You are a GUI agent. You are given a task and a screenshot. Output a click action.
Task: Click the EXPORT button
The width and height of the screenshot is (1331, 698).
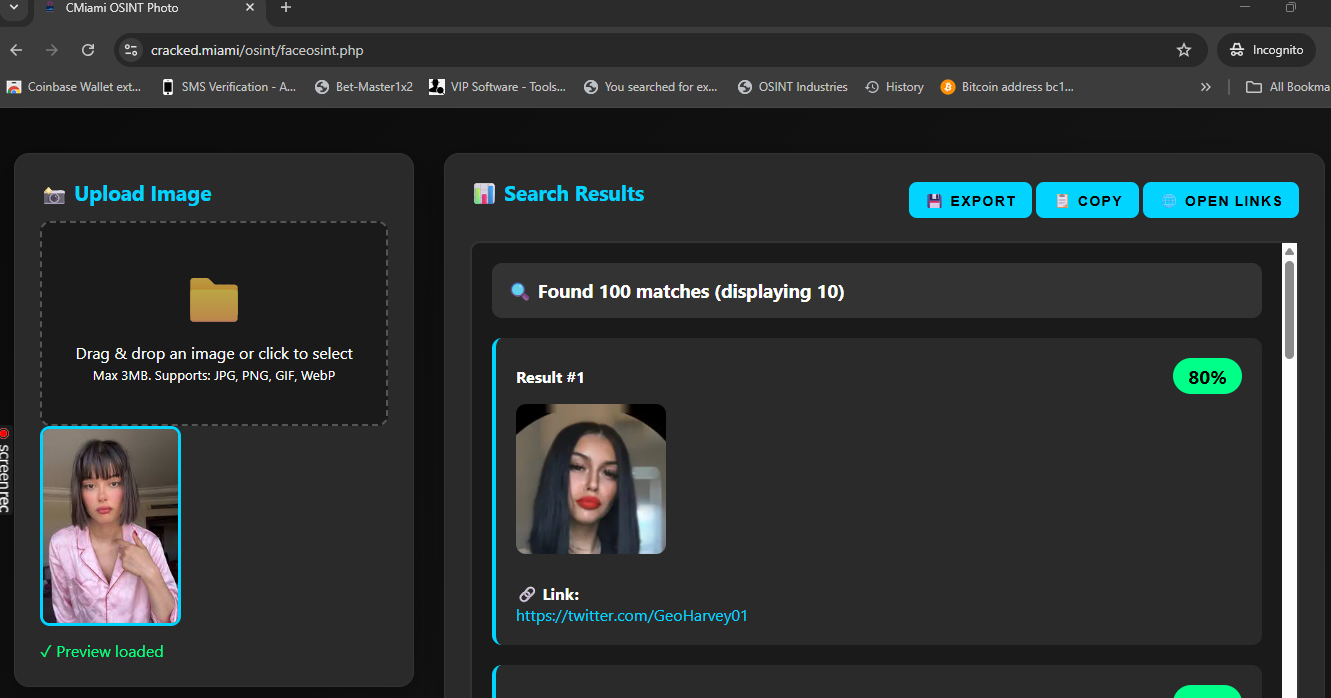(970, 200)
